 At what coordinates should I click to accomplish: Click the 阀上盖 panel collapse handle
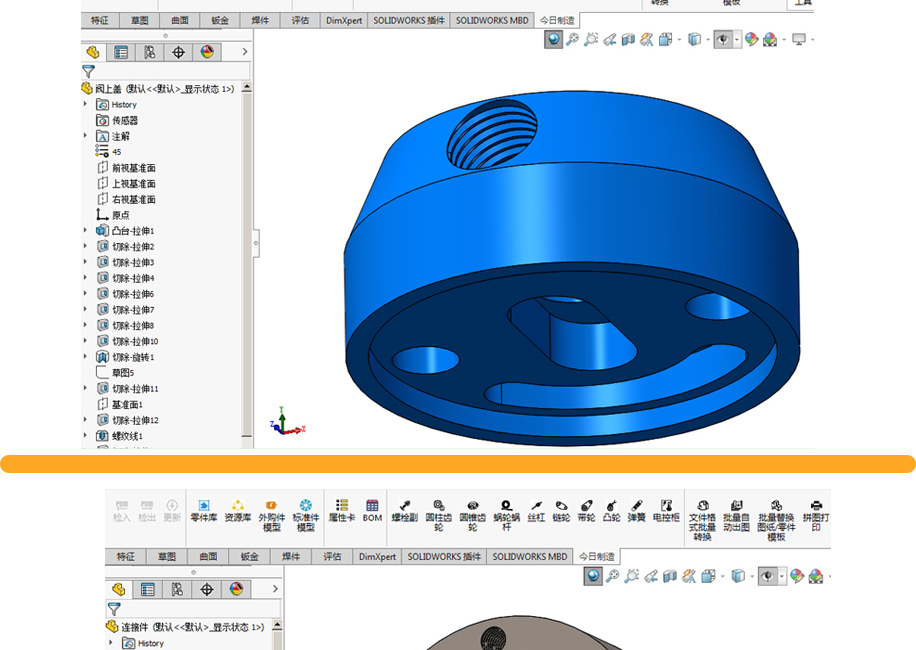[256, 242]
